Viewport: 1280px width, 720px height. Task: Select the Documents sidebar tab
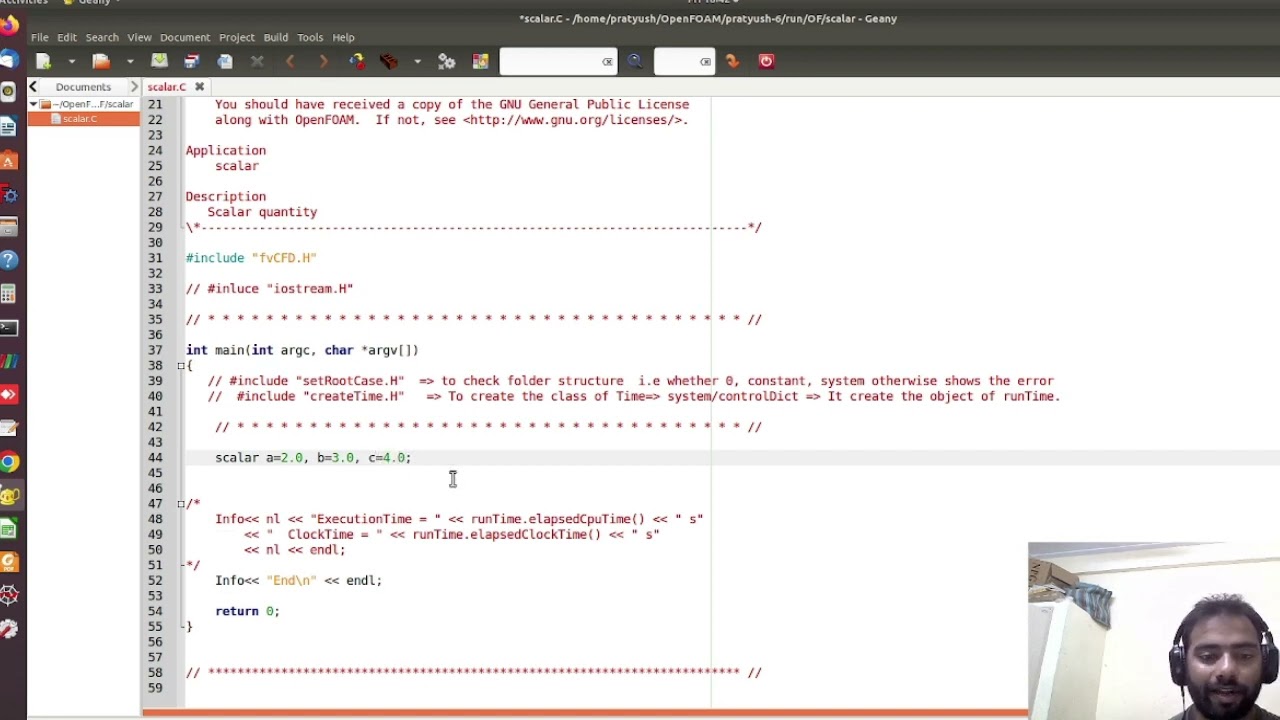coord(83,87)
